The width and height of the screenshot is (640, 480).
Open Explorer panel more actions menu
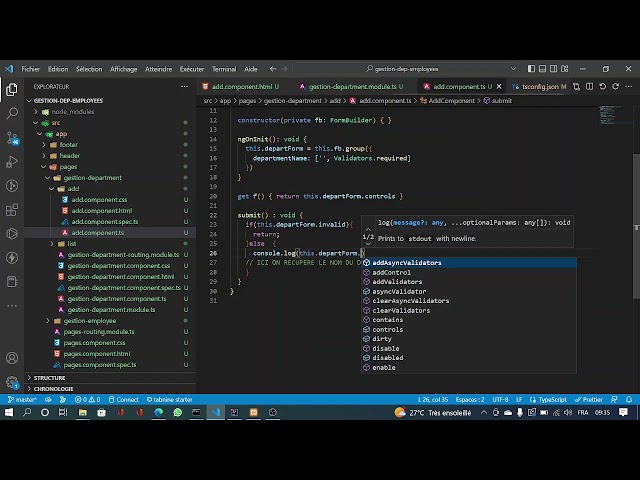point(184,87)
